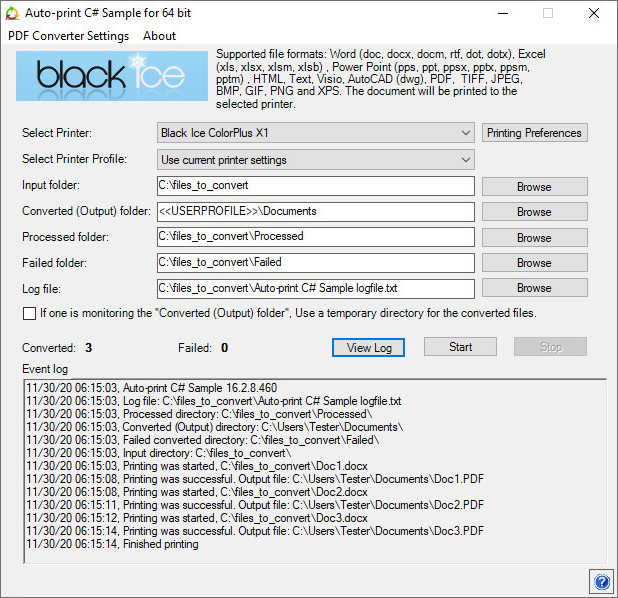This screenshot has width=618, height=598.
Task: Open the PDF Converter Settings menu
Action: click(x=68, y=35)
